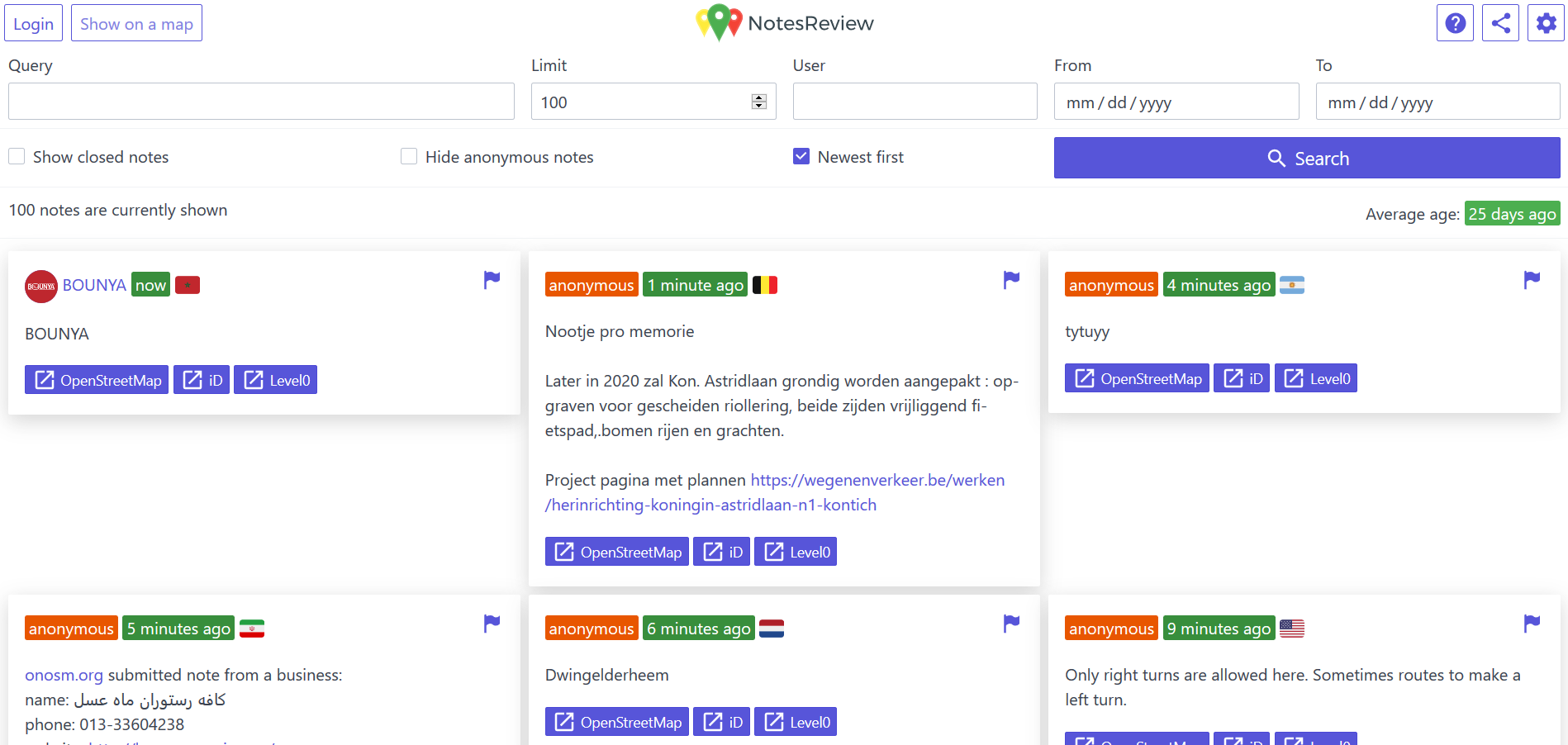Click the Morocco flag on BOUNYA note
1568x745 pixels.
pyautogui.click(x=188, y=285)
